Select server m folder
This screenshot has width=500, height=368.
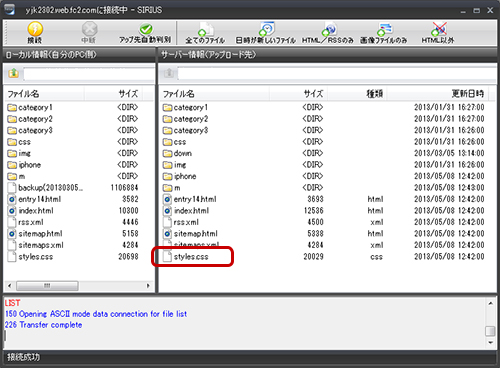[172, 188]
